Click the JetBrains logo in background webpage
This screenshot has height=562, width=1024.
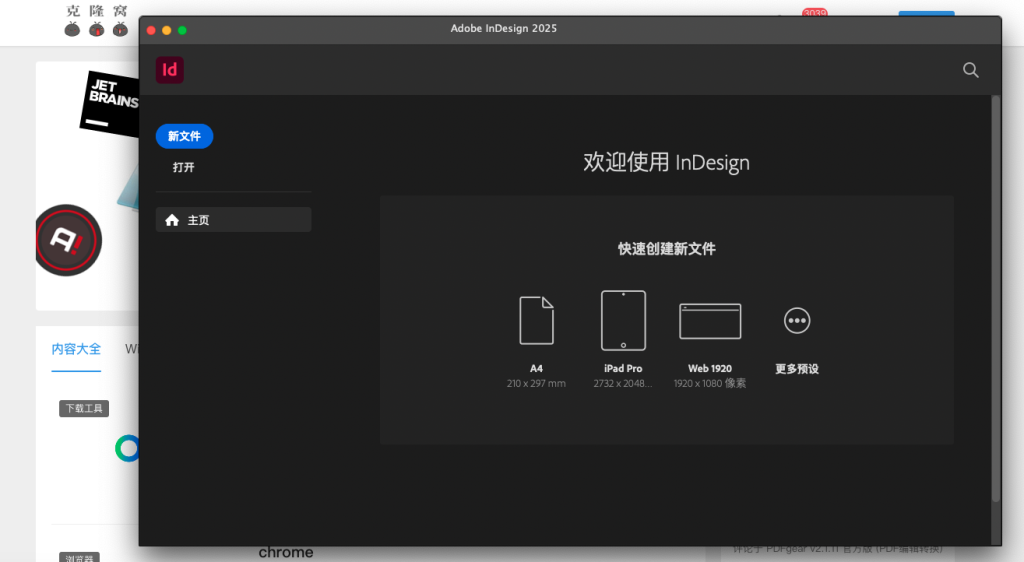click(110, 103)
